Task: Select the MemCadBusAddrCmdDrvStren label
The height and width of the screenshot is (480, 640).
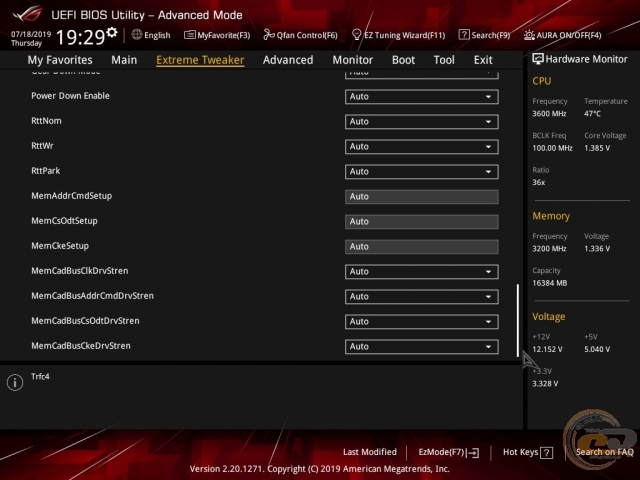Action: click(x=92, y=296)
